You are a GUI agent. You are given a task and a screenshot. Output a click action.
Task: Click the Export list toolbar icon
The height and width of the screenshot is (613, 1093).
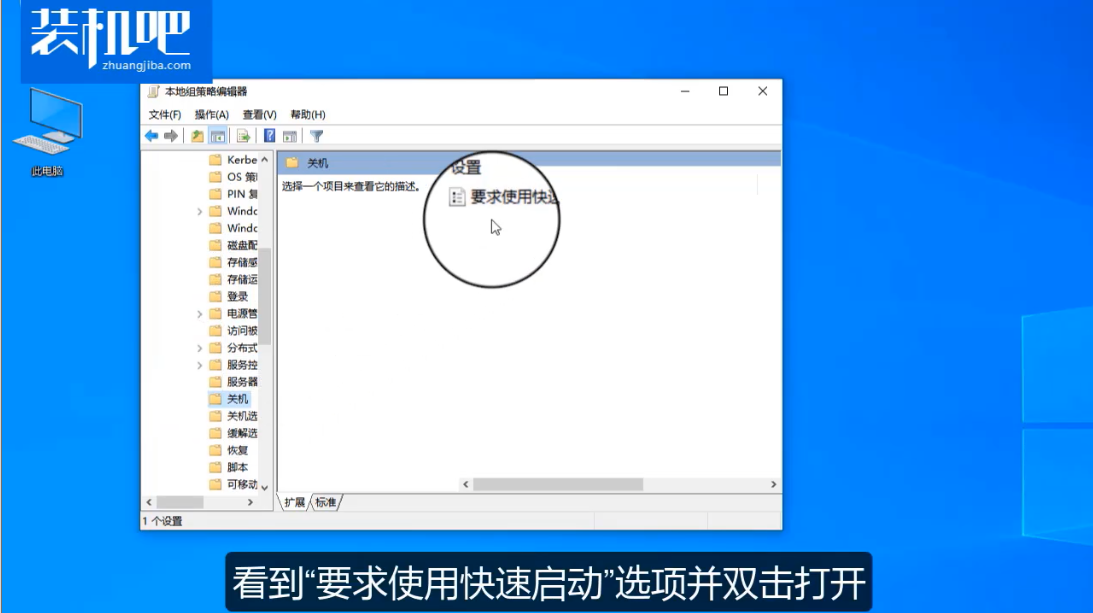click(243, 136)
